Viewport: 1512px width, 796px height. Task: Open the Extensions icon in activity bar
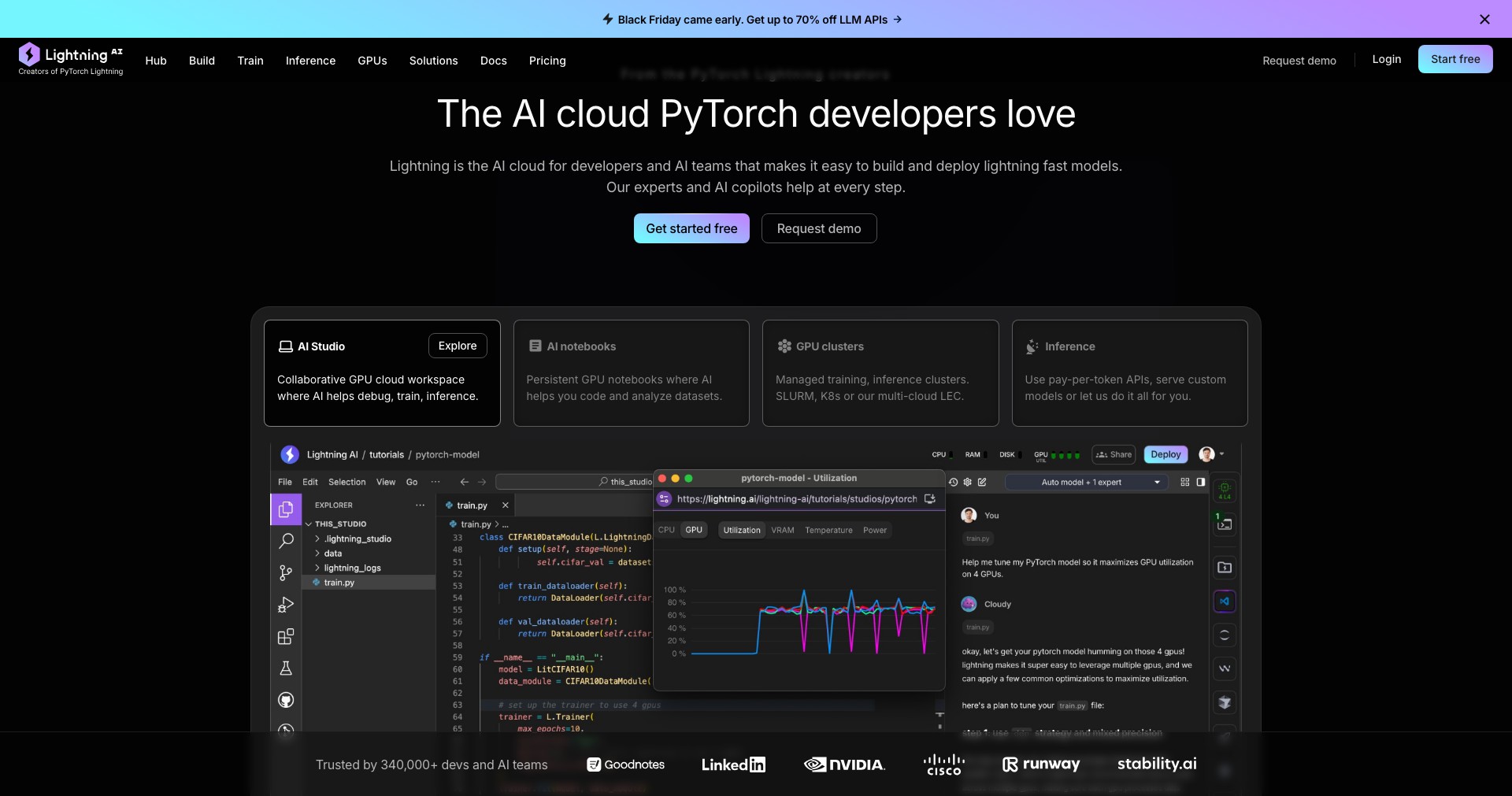(x=286, y=636)
